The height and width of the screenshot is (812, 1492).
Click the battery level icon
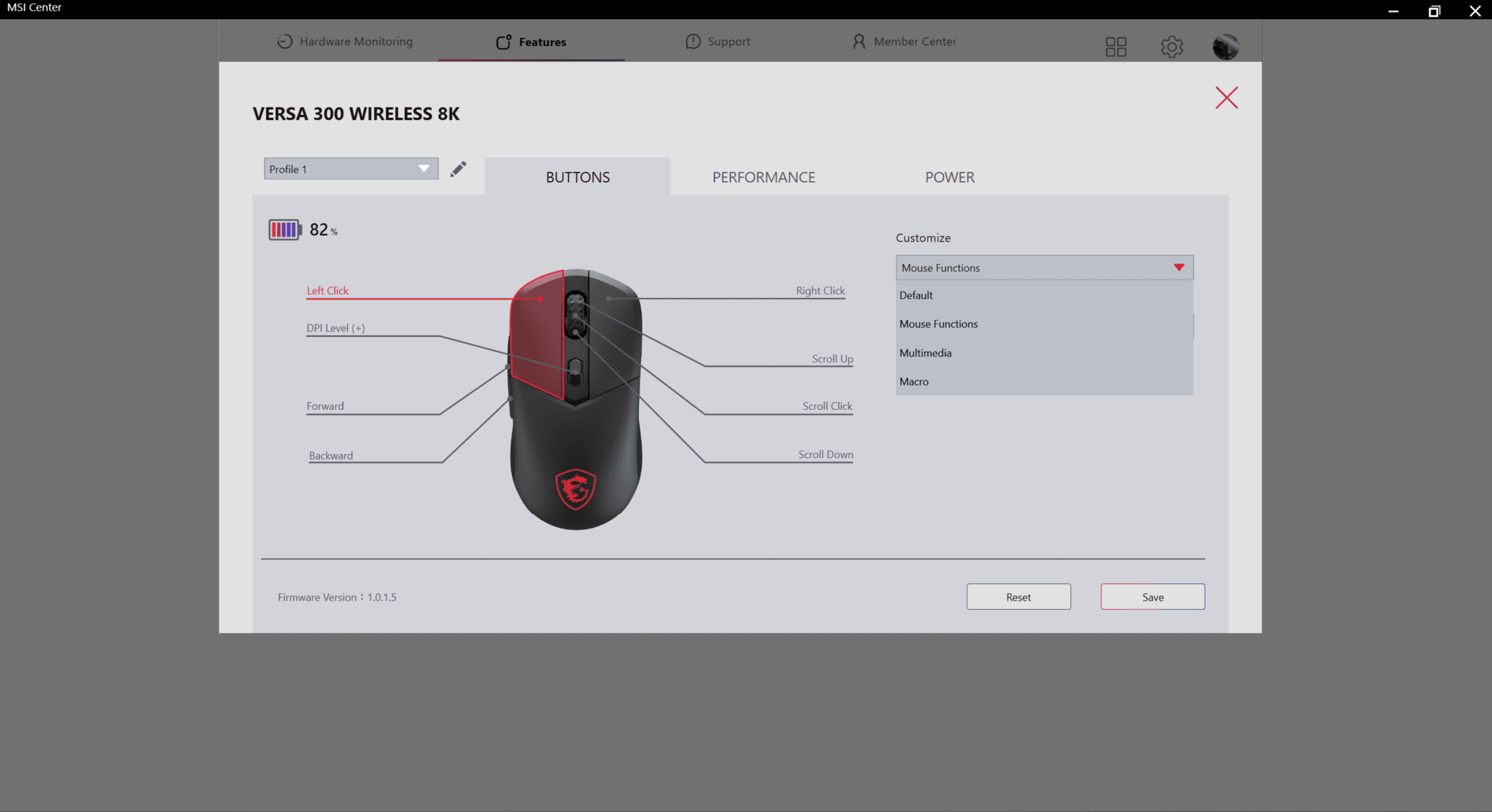pos(284,230)
